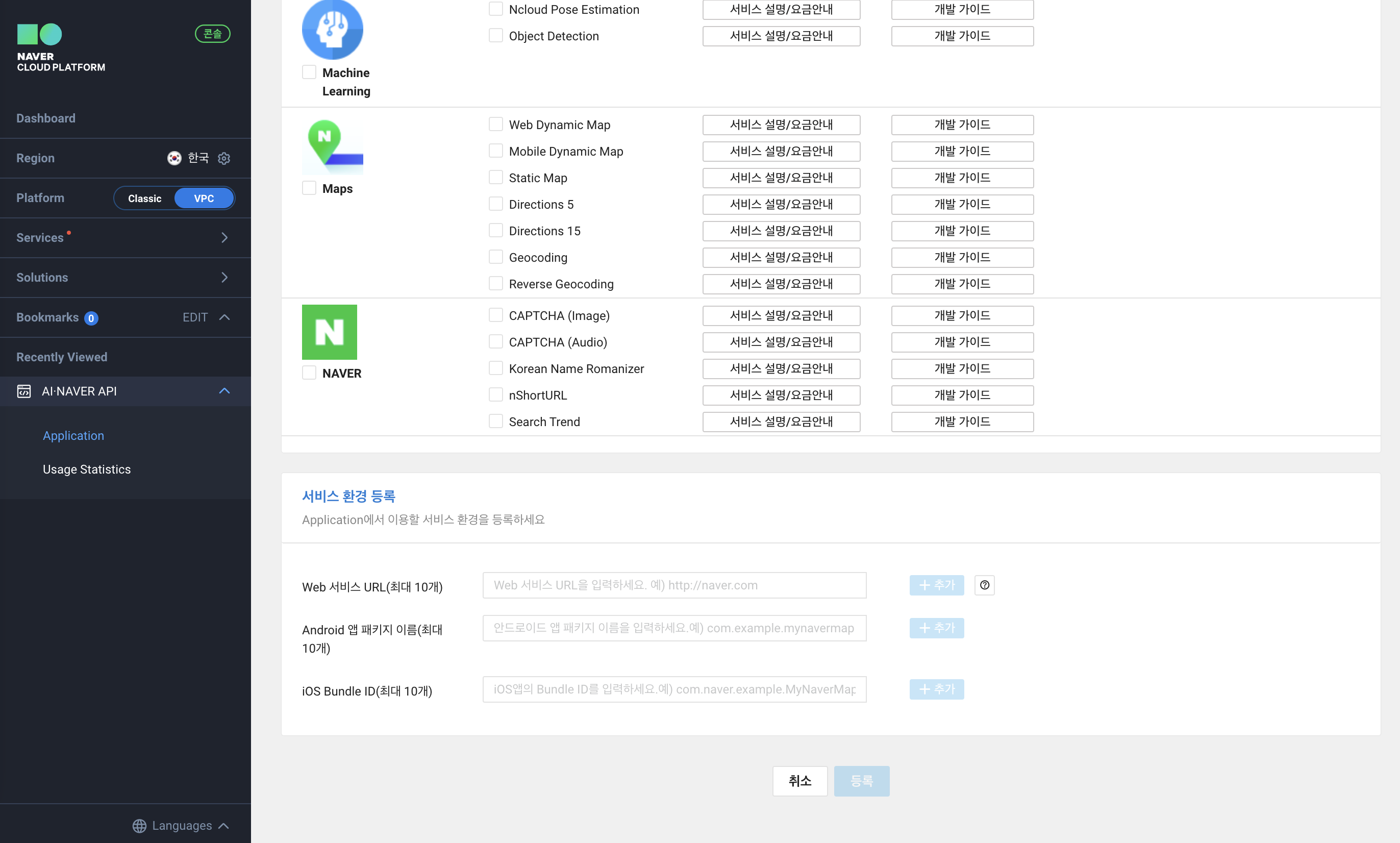The image size is (1400, 843).
Task: Click the Machine Learning head icon
Action: coord(332,29)
